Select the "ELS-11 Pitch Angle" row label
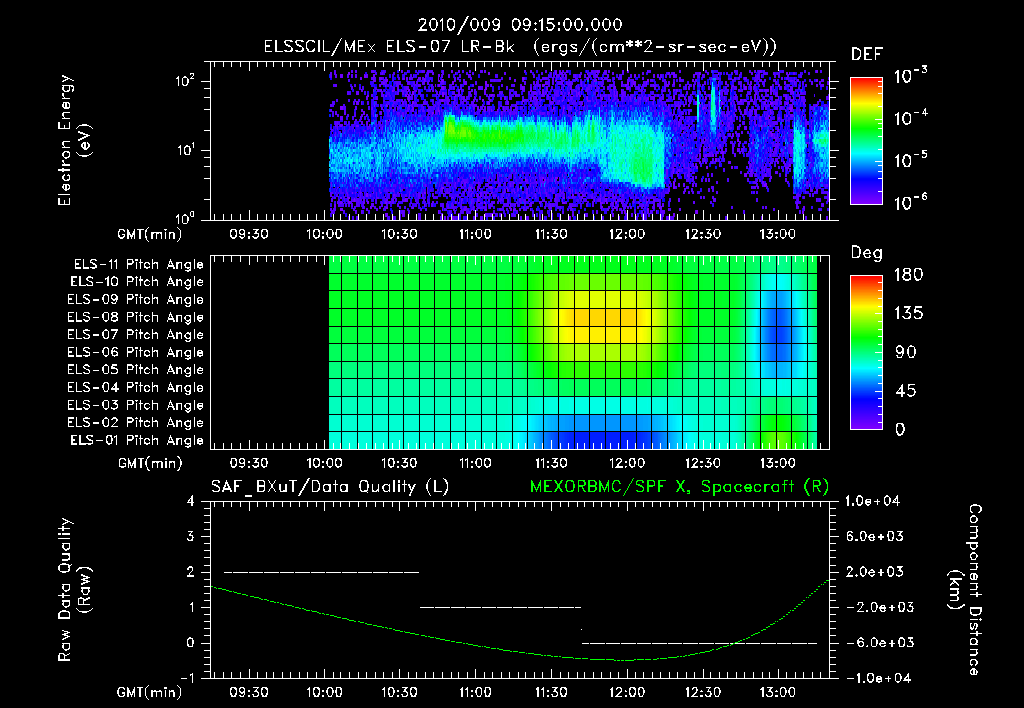The height and width of the screenshot is (708, 1024). click(138, 265)
